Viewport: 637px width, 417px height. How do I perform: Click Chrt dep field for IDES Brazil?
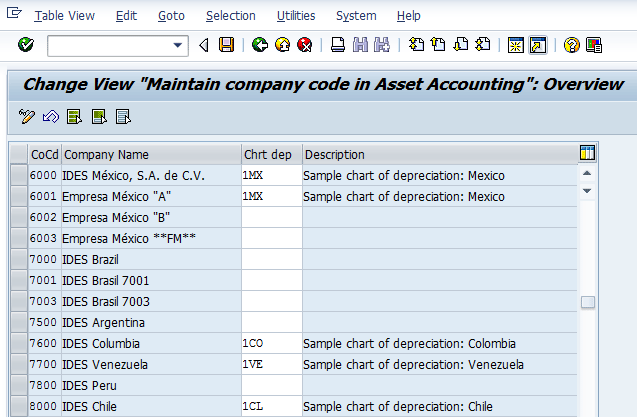point(271,260)
